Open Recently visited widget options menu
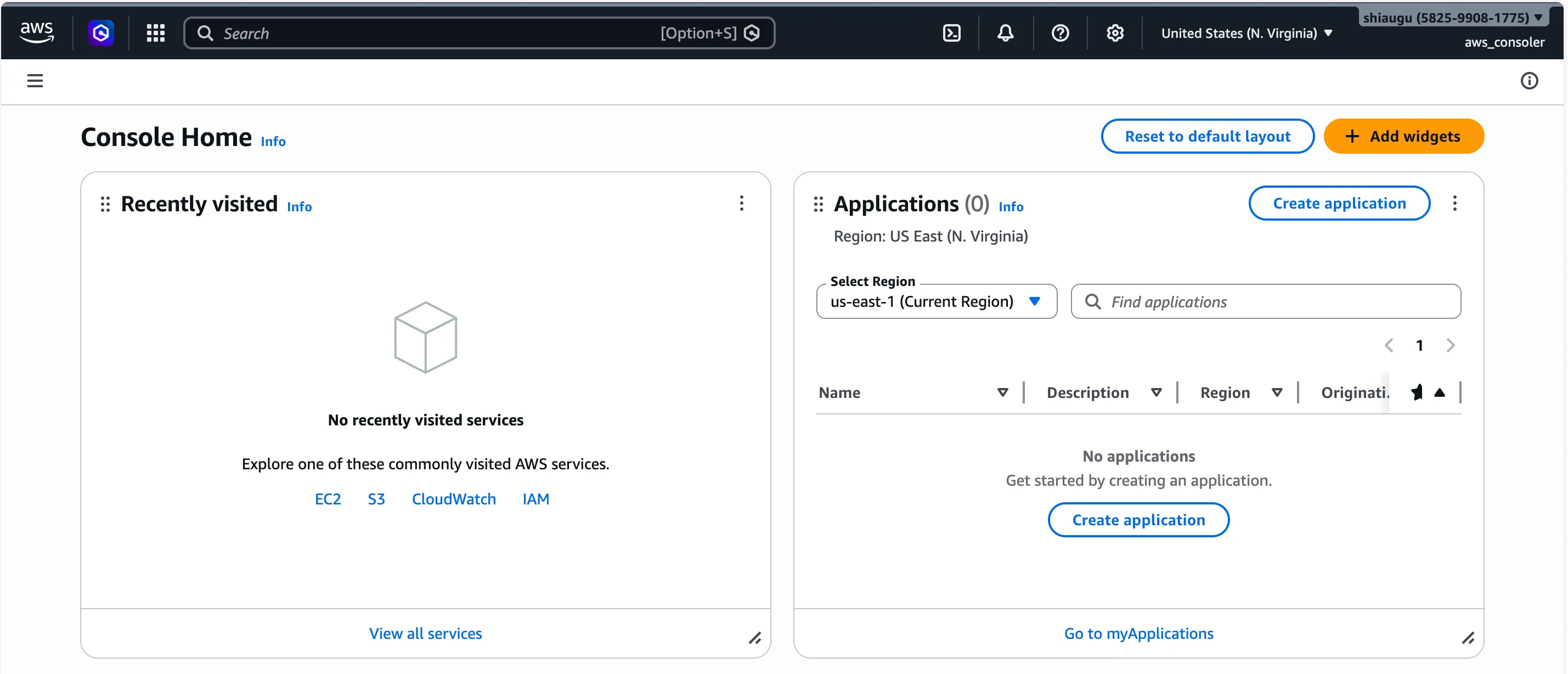The width and height of the screenshot is (1568, 674). [x=741, y=204]
